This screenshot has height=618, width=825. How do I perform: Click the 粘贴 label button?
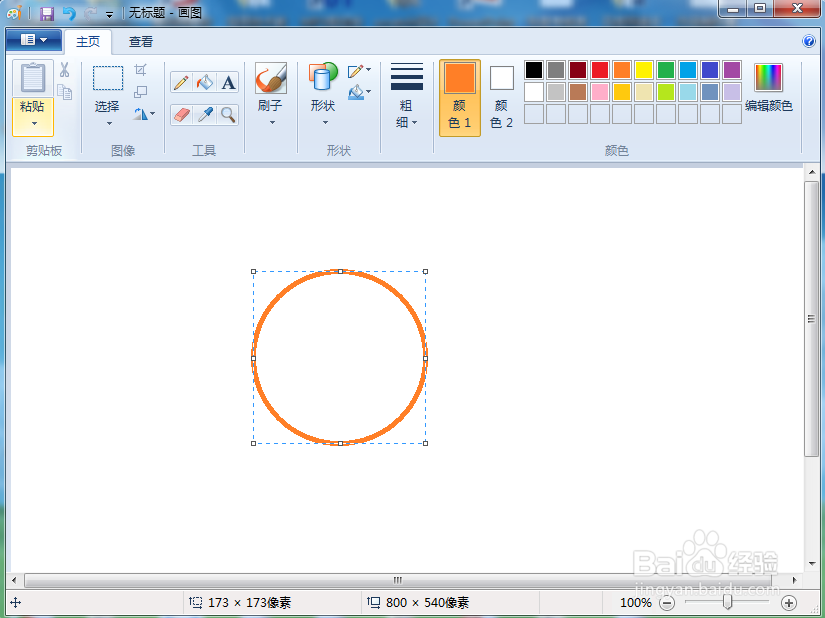[x=32, y=106]
